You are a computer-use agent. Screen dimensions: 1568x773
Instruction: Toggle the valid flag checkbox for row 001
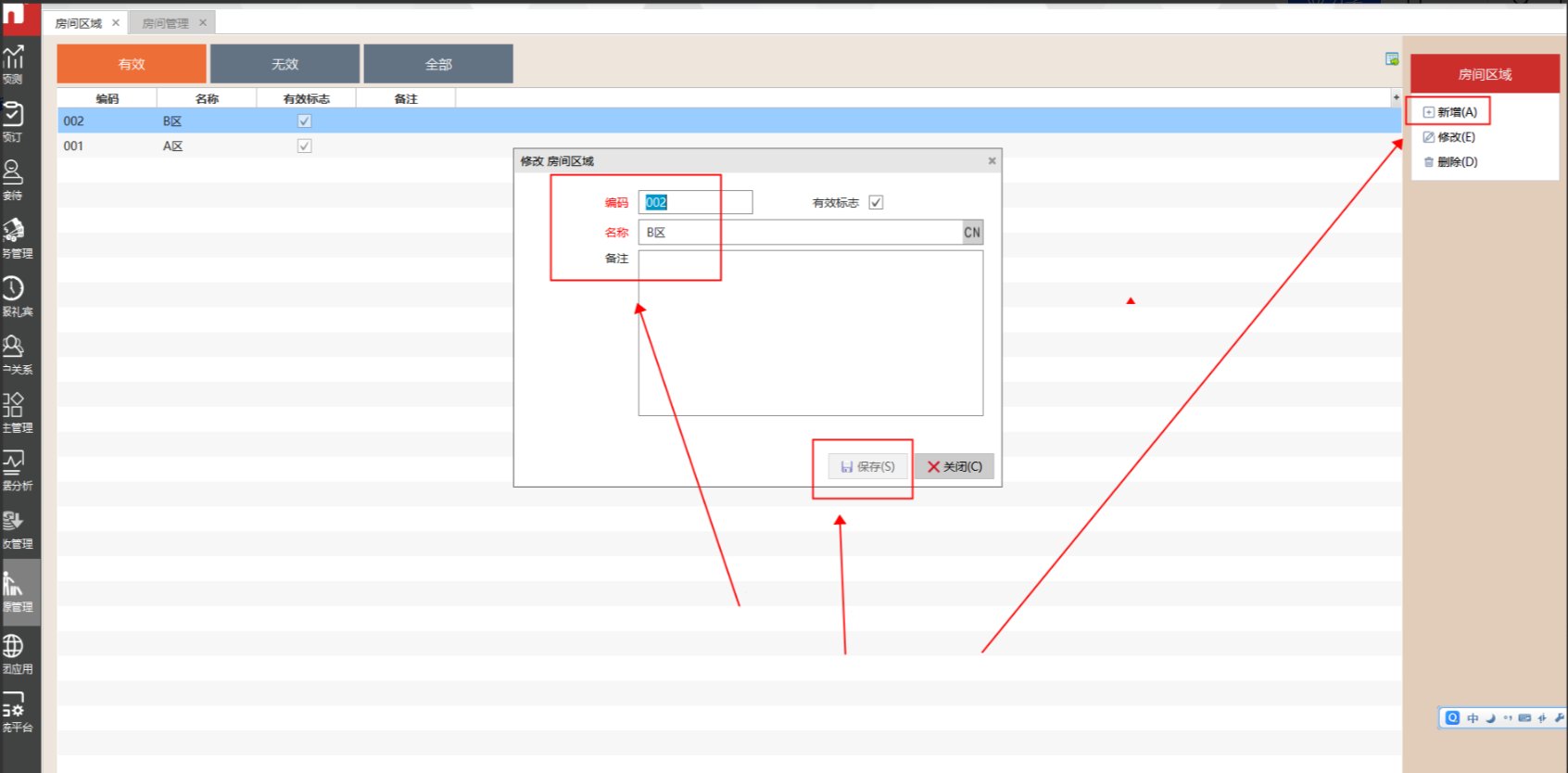pos(304,146)
